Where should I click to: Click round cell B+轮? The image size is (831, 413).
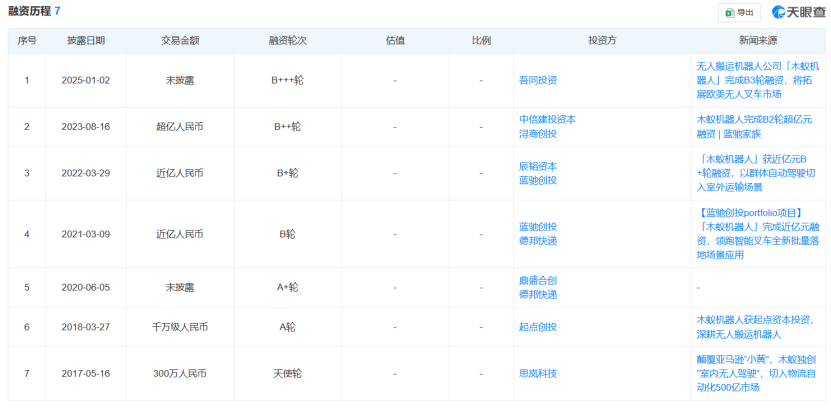(x=288, y=173)
